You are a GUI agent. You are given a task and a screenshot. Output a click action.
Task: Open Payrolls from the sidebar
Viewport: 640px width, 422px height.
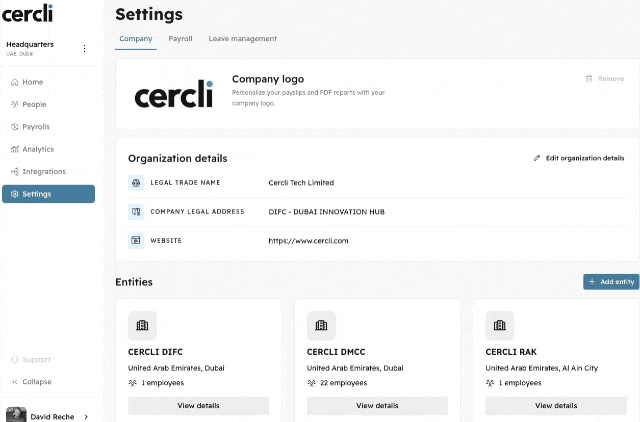(48, 127)
